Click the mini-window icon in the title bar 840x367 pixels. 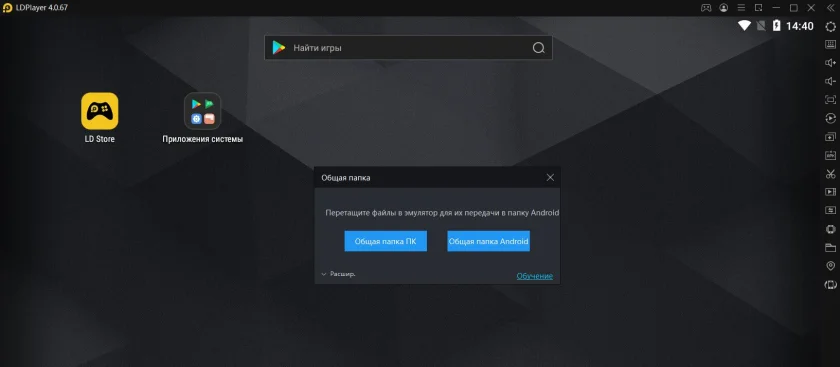759,8
